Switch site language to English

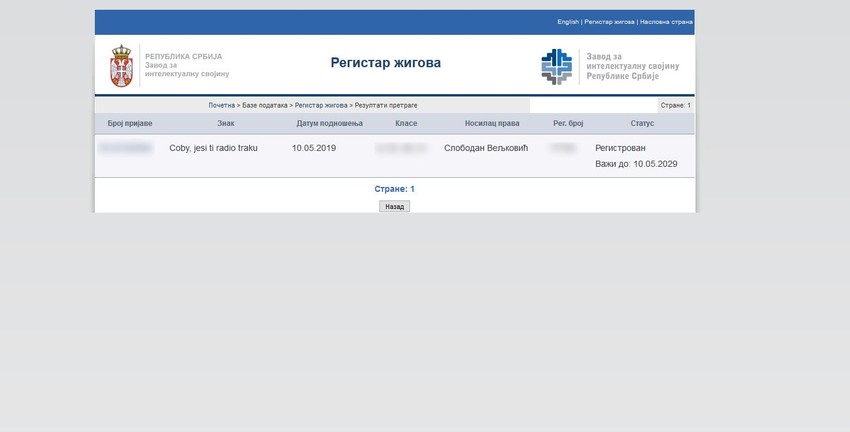pos(568,22)
